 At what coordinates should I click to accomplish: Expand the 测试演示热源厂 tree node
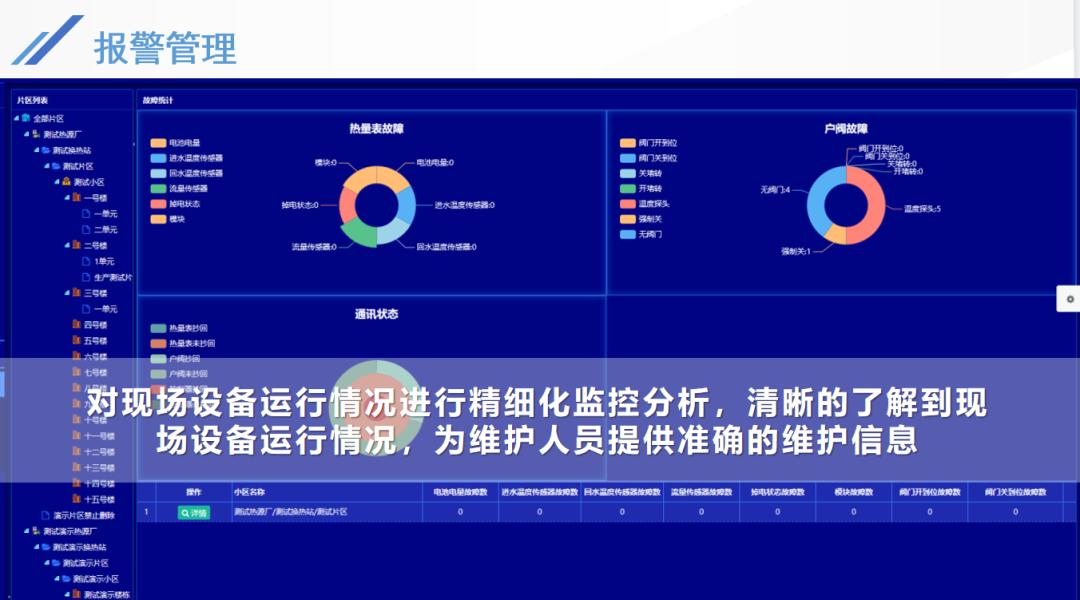[26, 530]
